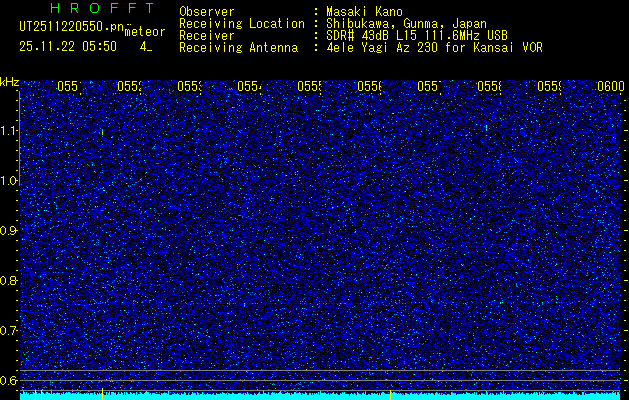The width and height of the screenshot is (629, 400).
Task: Click the 0552 time label
Action: point(129,86)
